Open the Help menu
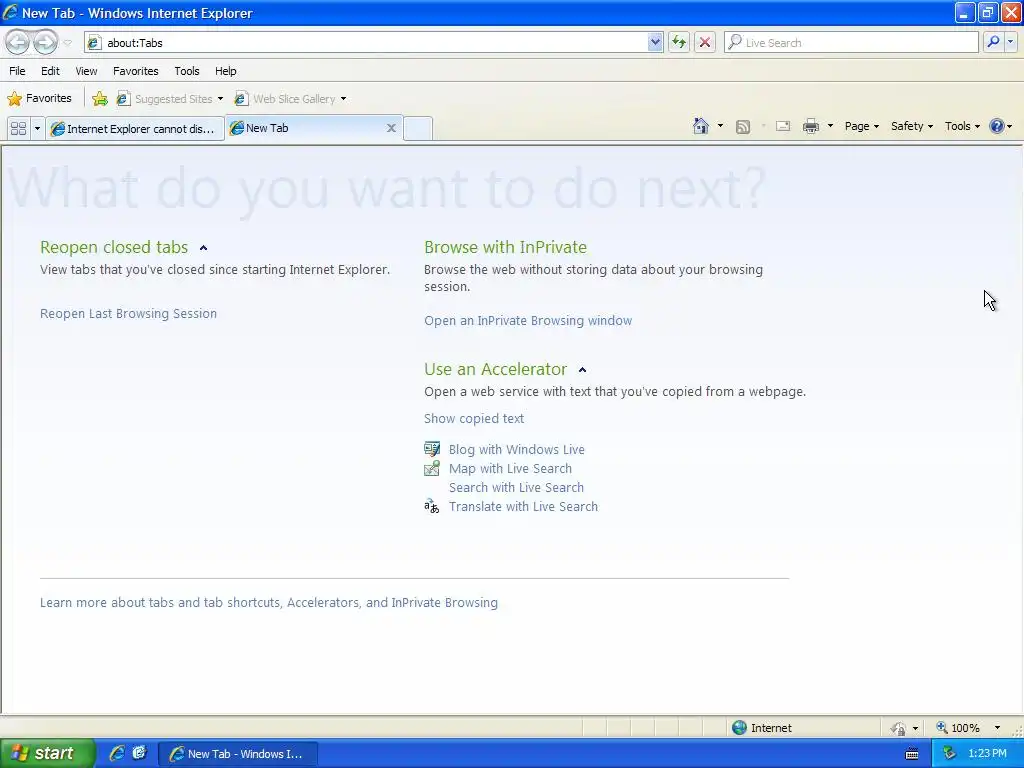 coord(226,71)
